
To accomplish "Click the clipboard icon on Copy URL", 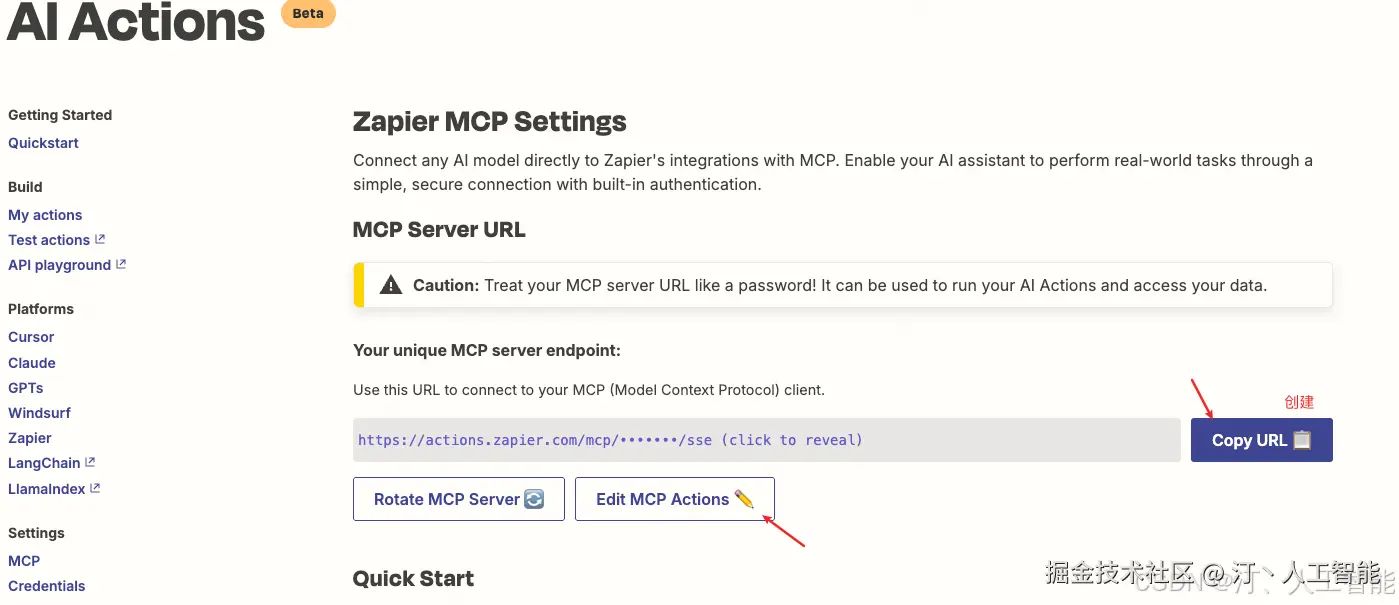I will [1301, 440].
